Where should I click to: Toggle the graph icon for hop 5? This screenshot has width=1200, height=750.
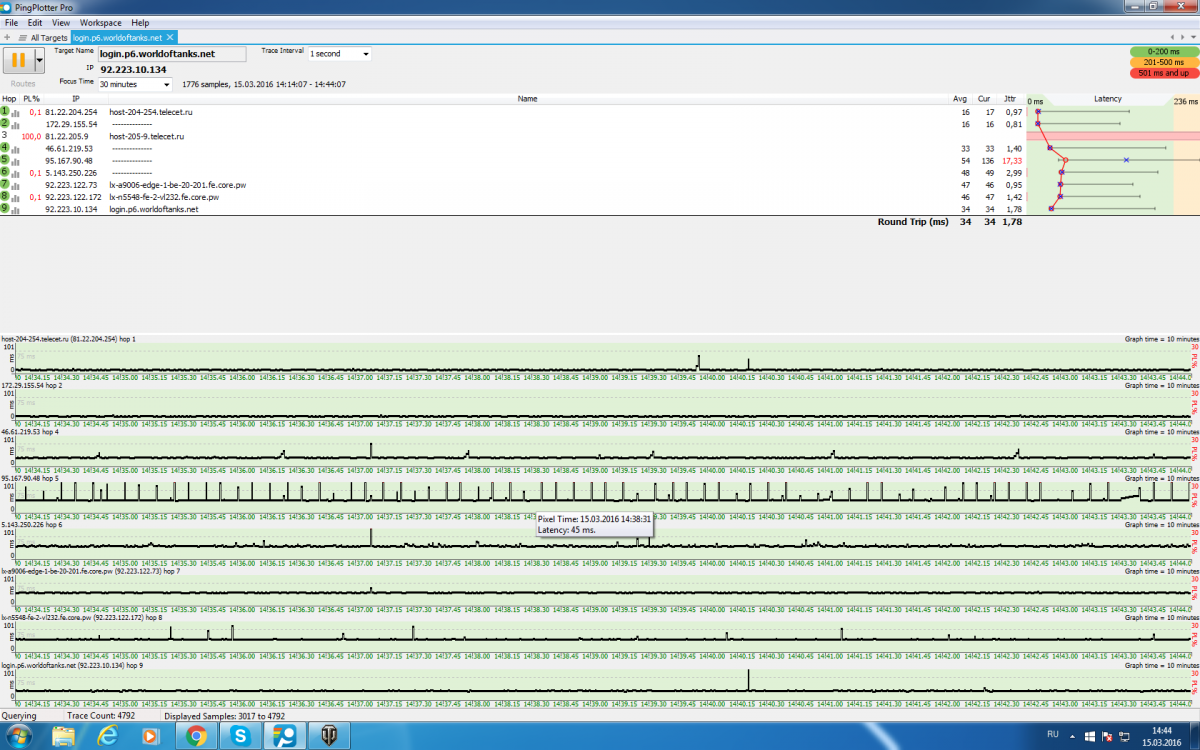[x=16, y=160]
